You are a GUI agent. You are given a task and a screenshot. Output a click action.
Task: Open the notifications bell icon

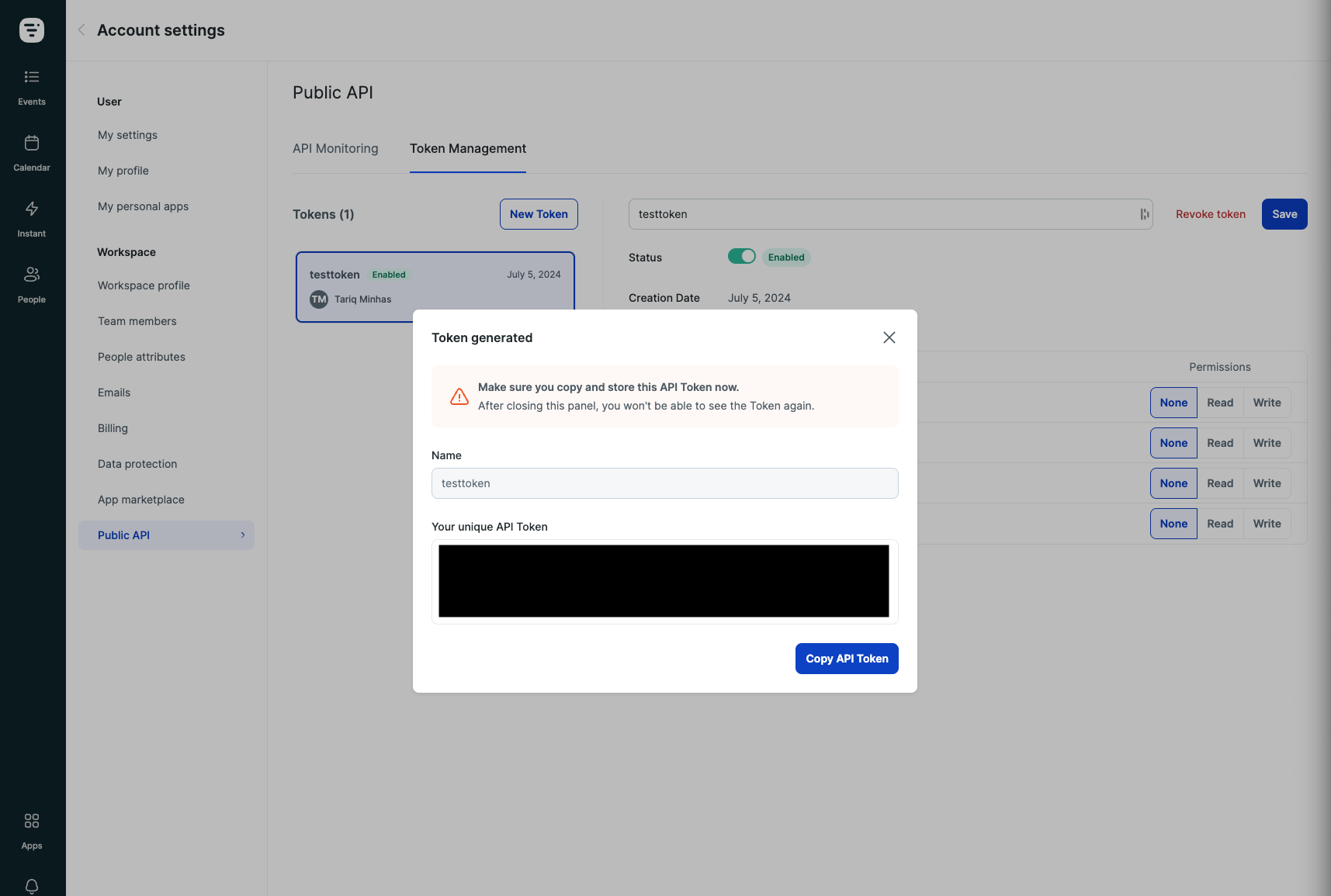32,886
